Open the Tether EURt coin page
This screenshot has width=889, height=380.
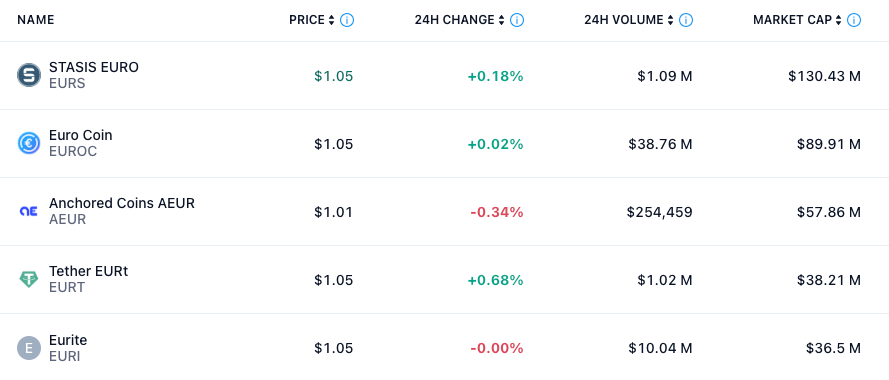[x=88, y=271]
